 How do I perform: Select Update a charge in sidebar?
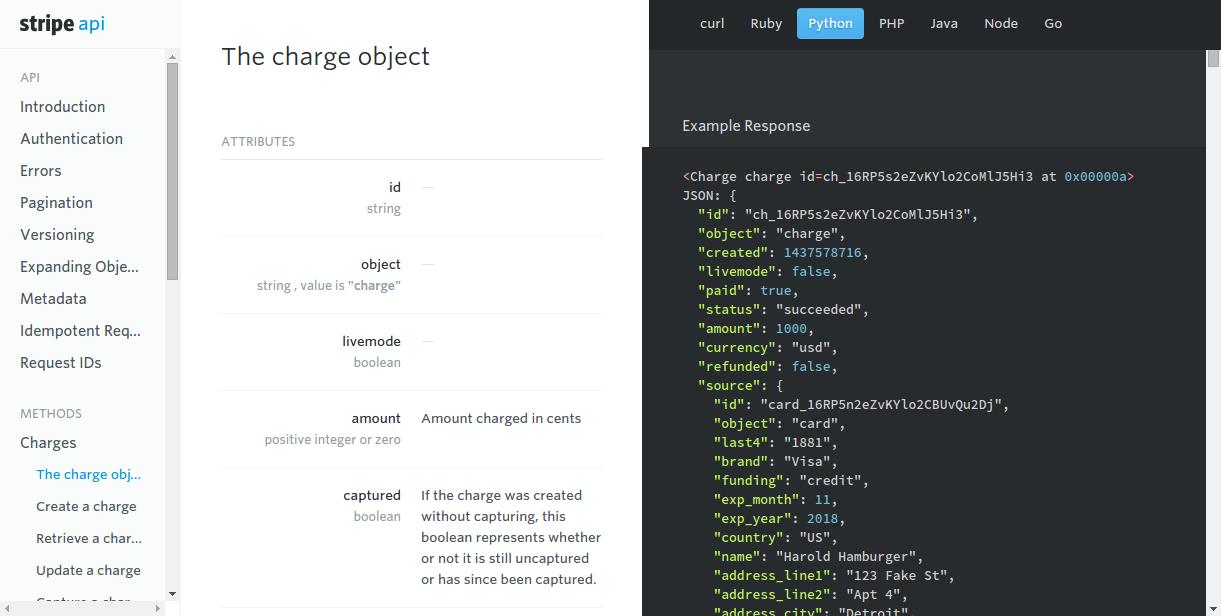88,571
